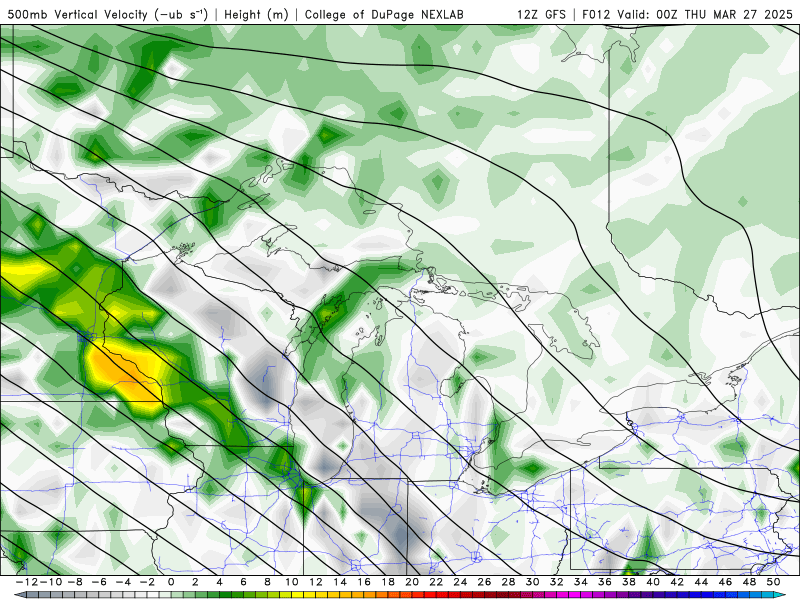Click the "22" color scale label

pyautogui.click(x=436, y=582)
